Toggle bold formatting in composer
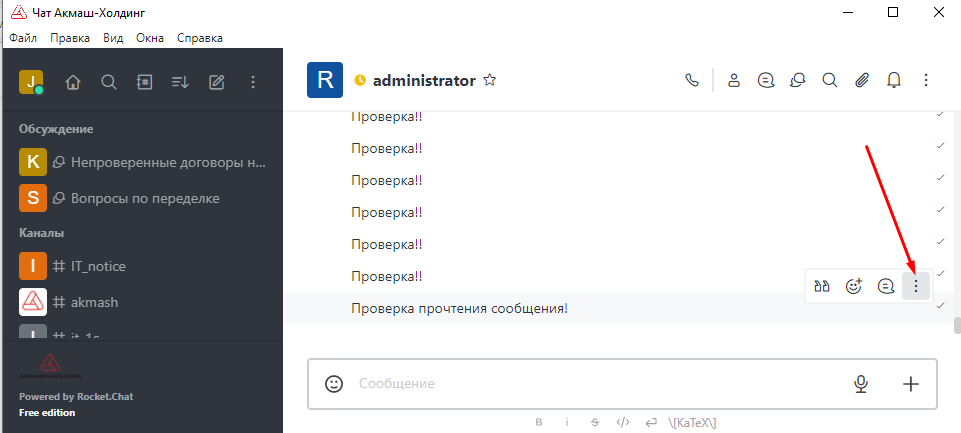 tap(539, 422)
